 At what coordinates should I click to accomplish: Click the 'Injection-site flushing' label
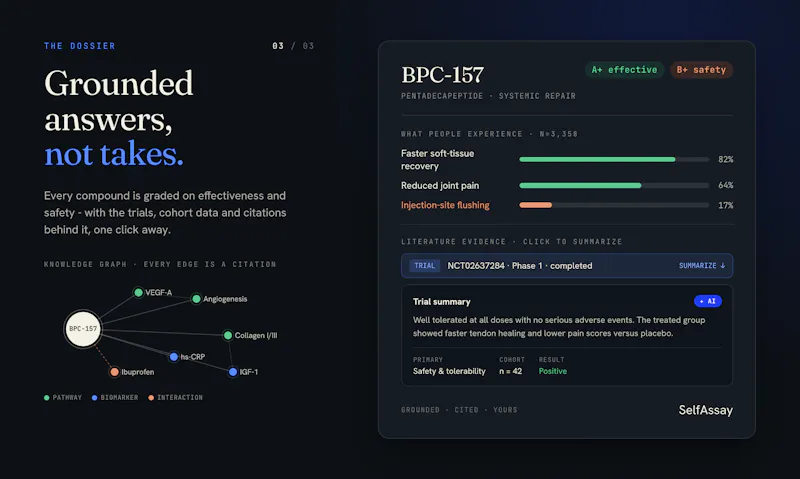445,205
